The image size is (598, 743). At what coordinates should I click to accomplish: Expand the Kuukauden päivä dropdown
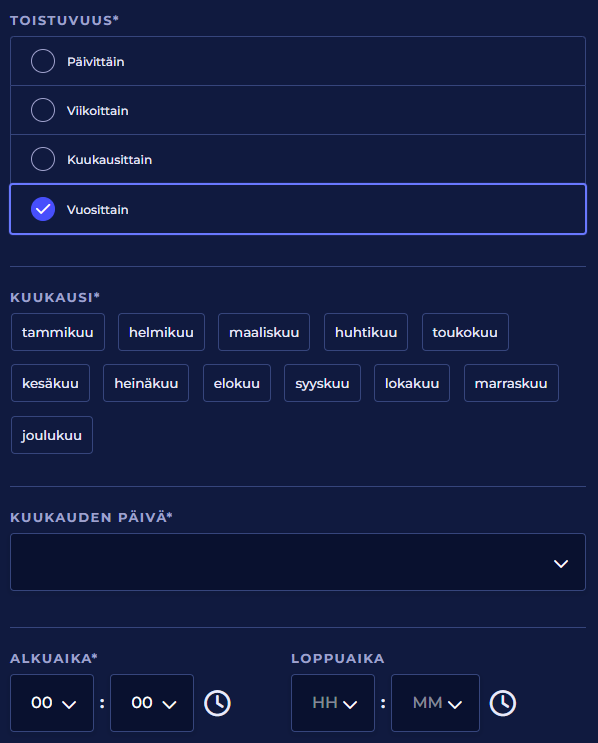click(x=298, y=562)
